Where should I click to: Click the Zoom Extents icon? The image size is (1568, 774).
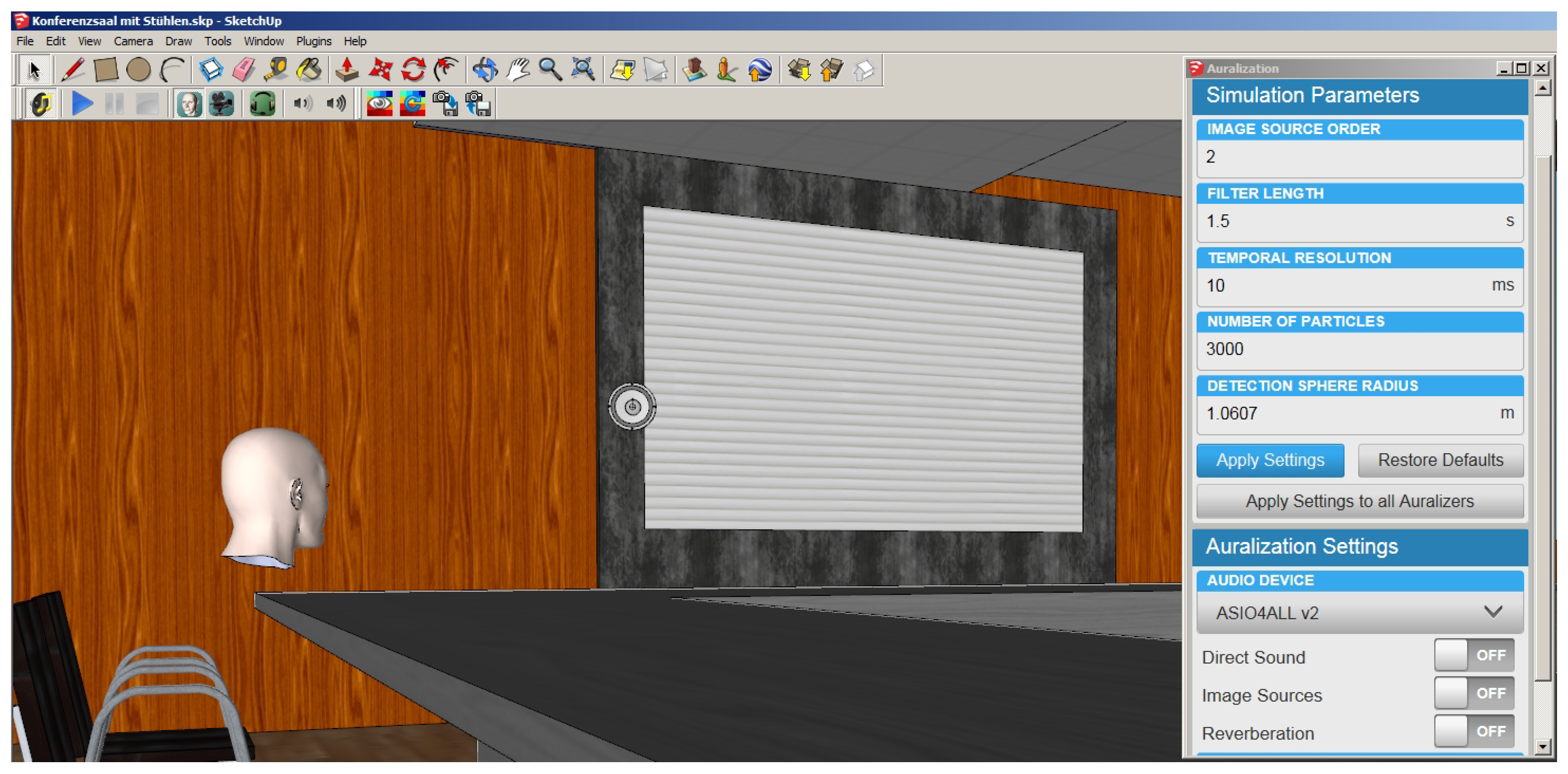click(x=583, y=69)
